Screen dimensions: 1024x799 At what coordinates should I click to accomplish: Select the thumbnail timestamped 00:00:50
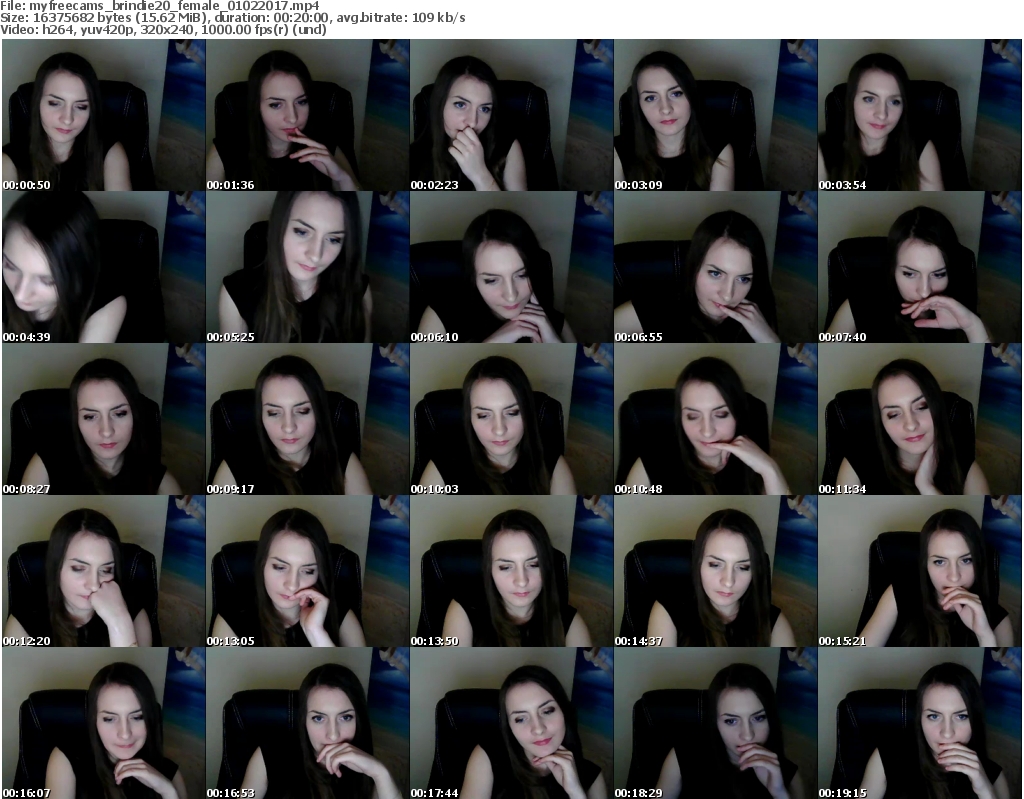[103, 115]
